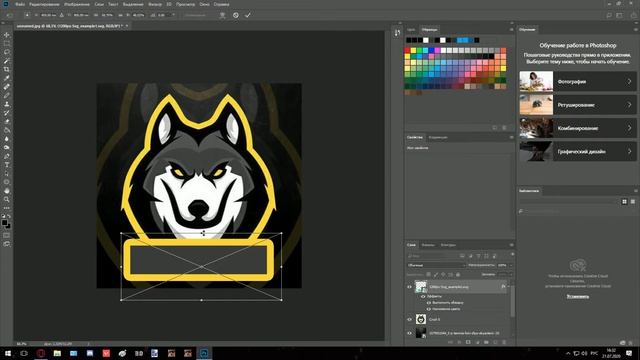This screenshot has width=640, height=360.
Task: Select the Eyedropper tool
Action: [x=7, y=78]
